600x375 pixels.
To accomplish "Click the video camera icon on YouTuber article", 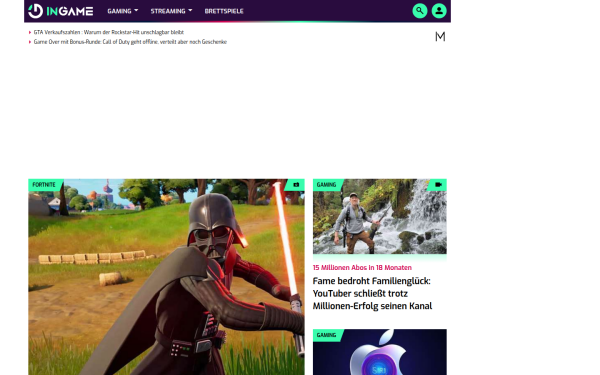I will [438, 184].
